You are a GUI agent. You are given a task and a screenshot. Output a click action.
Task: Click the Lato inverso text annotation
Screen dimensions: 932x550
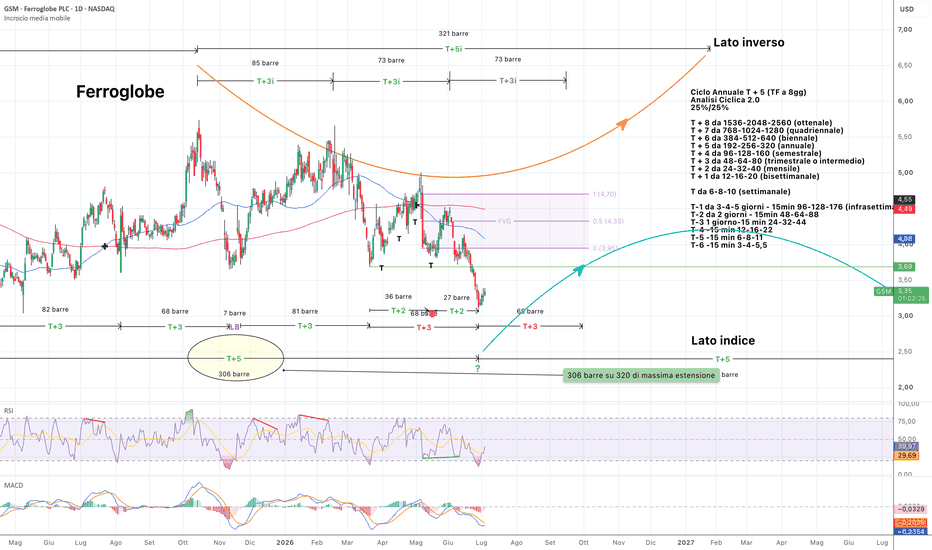click(748, 42)
